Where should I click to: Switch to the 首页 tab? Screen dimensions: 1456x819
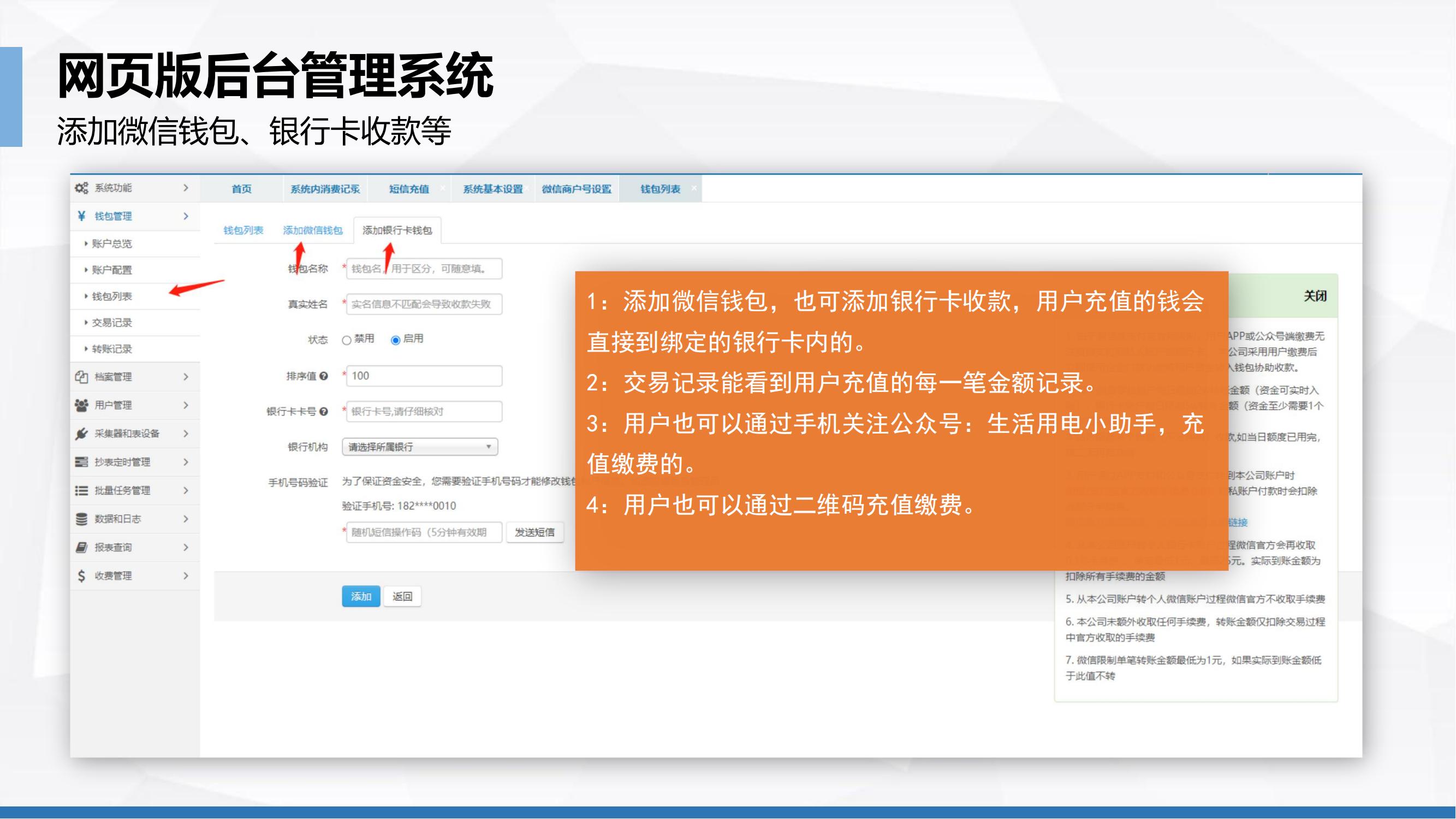242,189
